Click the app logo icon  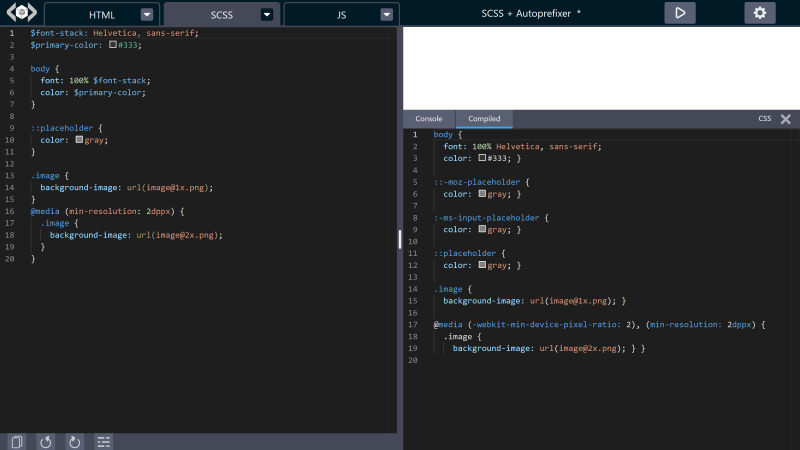pyautogui.click(x=21, y=14)
